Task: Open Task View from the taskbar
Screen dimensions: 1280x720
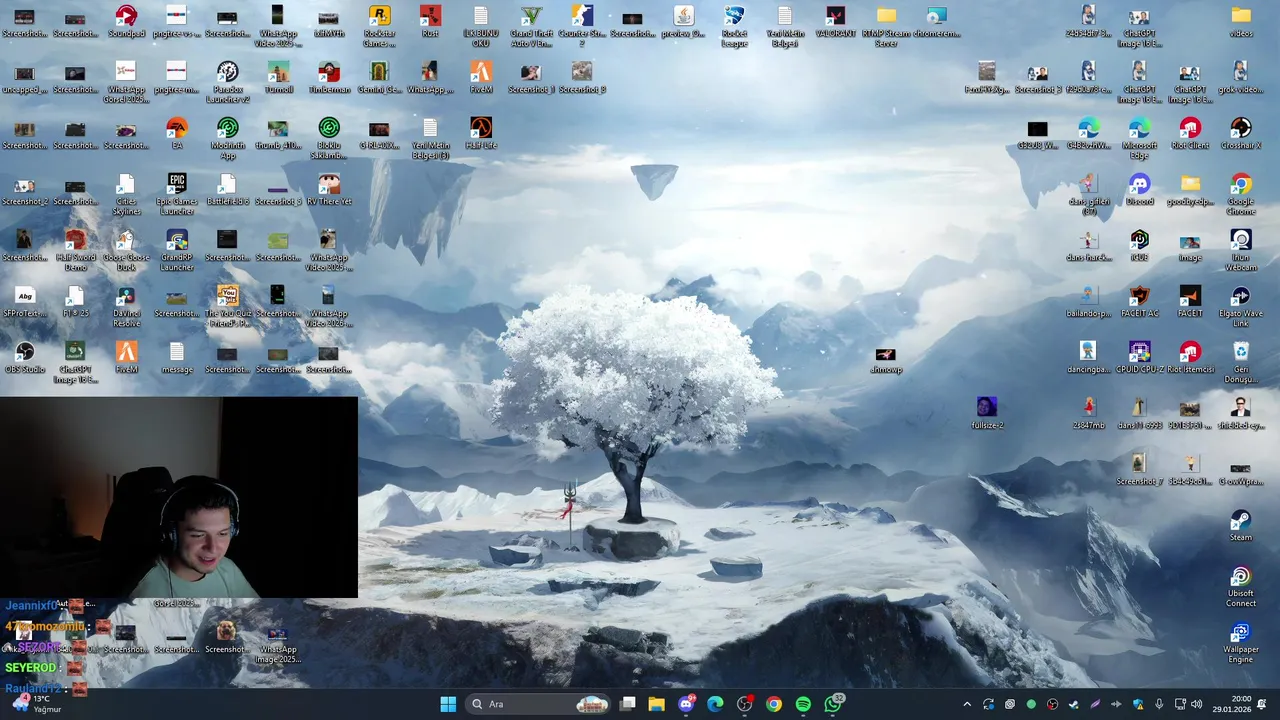Action: tap(627, 704)
